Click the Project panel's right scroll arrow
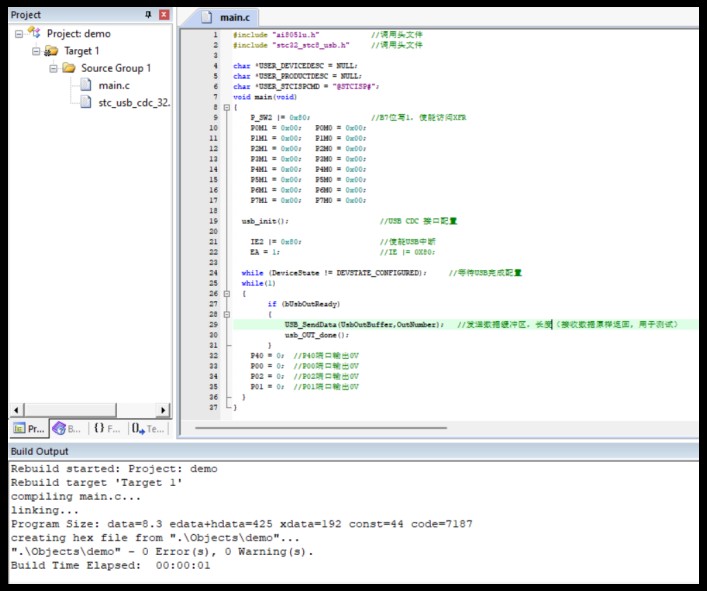The width and height of the screenshot is (707, 591). (x=163, y=410)
